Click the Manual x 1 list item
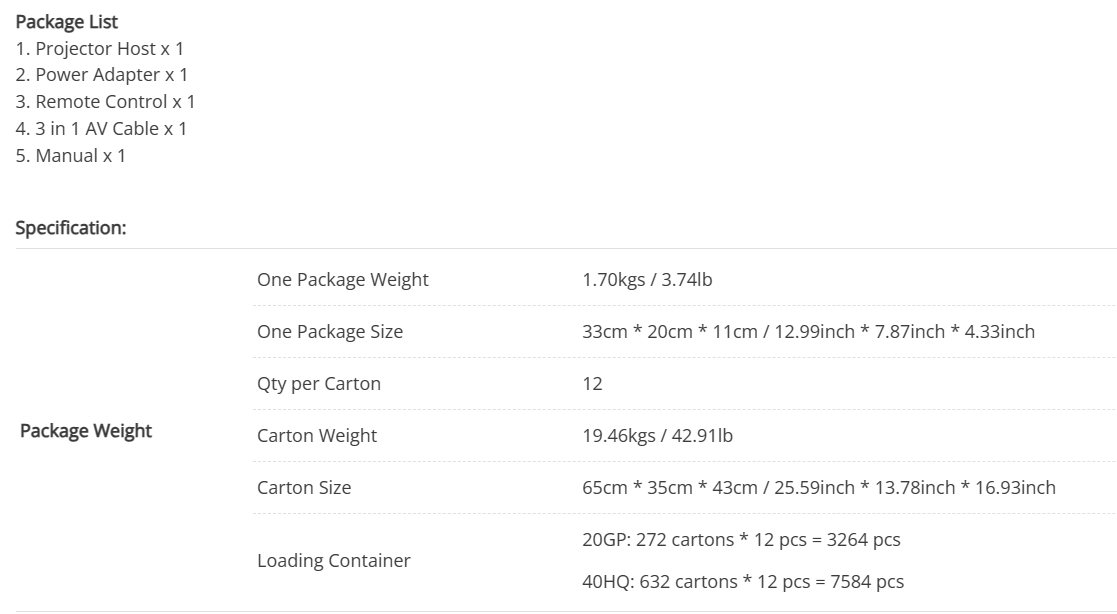Screen dimensions: 1117x614 click(71, 156)
